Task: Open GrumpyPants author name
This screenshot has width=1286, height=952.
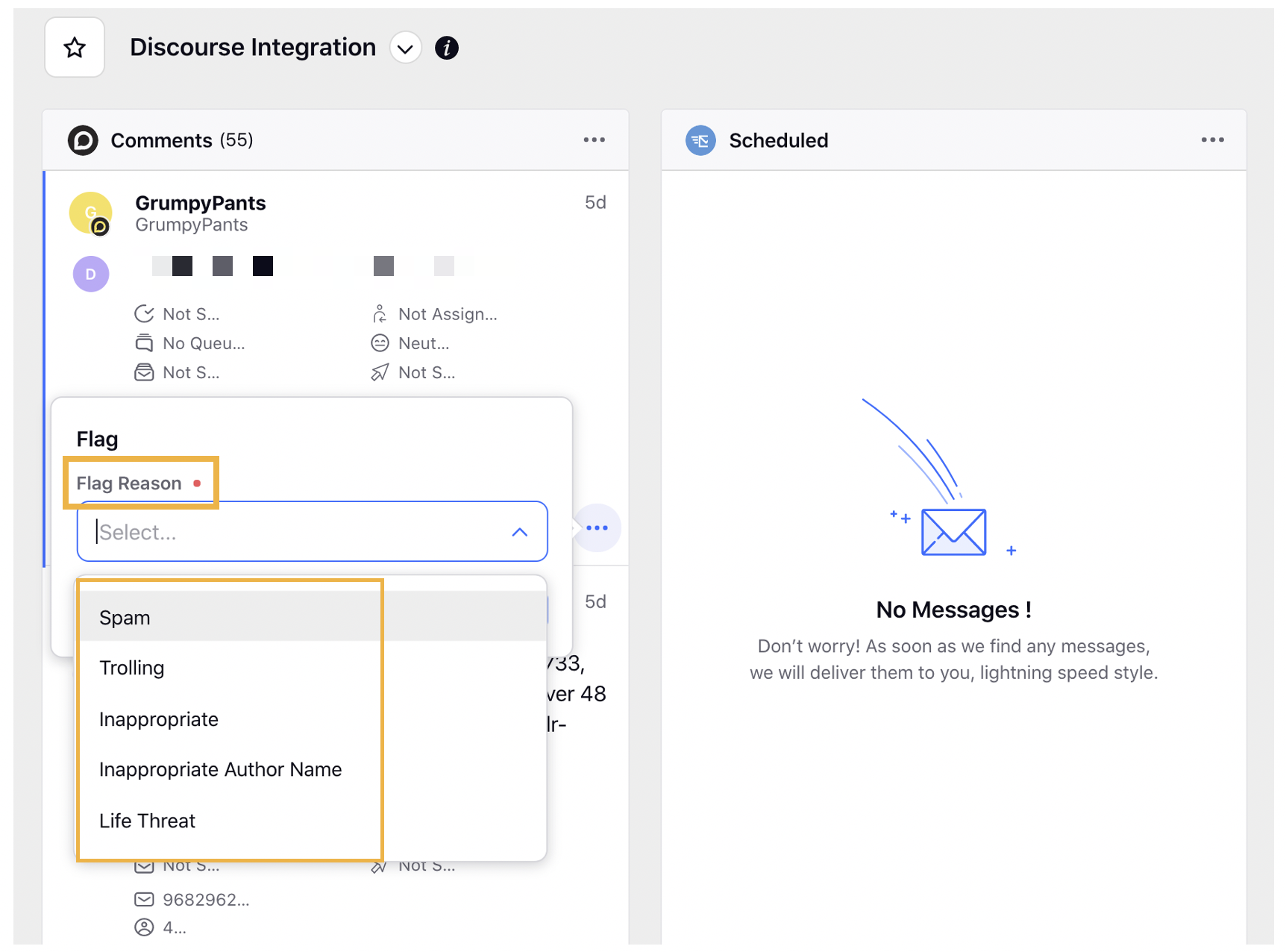Action: 200,203
